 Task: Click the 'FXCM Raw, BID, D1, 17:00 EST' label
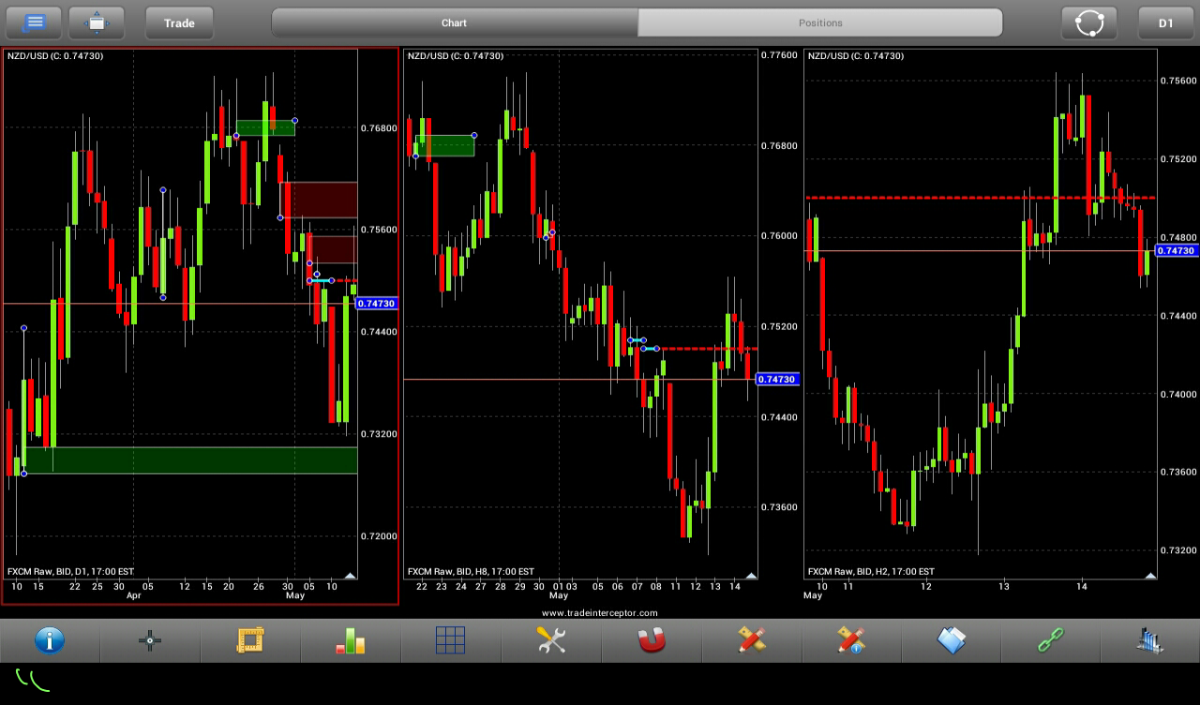(x=71, y=571)
